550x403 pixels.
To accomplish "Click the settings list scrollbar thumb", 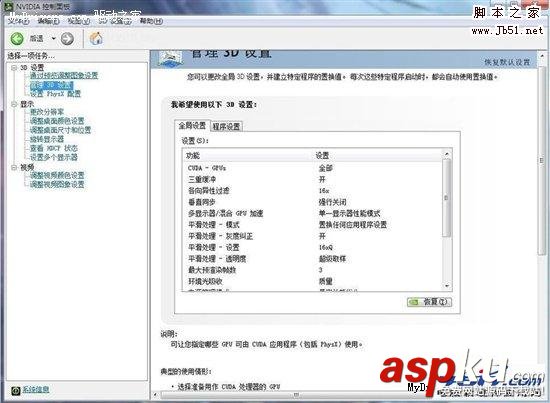I will point(447,198).
